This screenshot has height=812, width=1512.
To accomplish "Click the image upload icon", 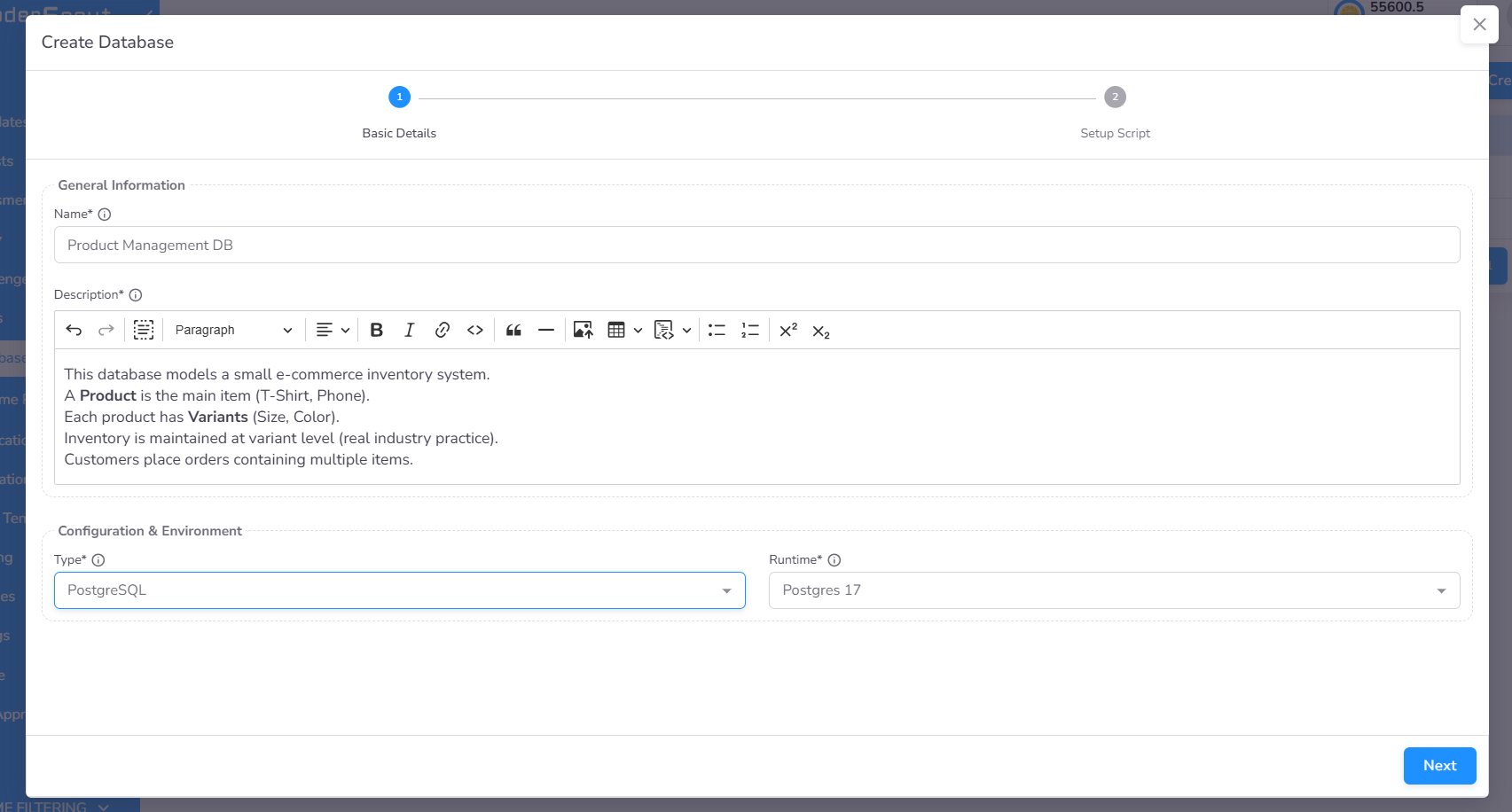I will tap(583, 330).
